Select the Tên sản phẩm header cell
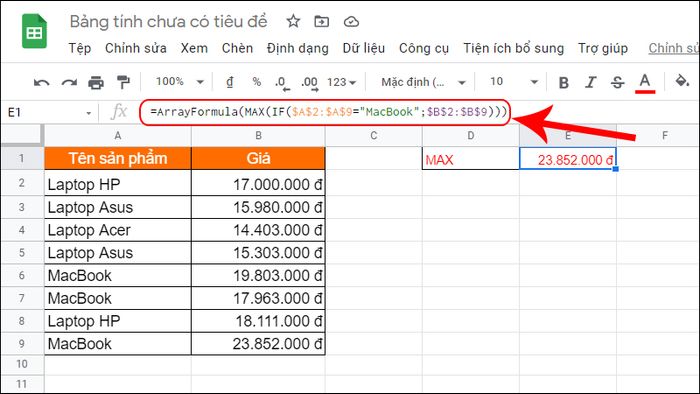700x394 pixels. [x=118, y=158]
